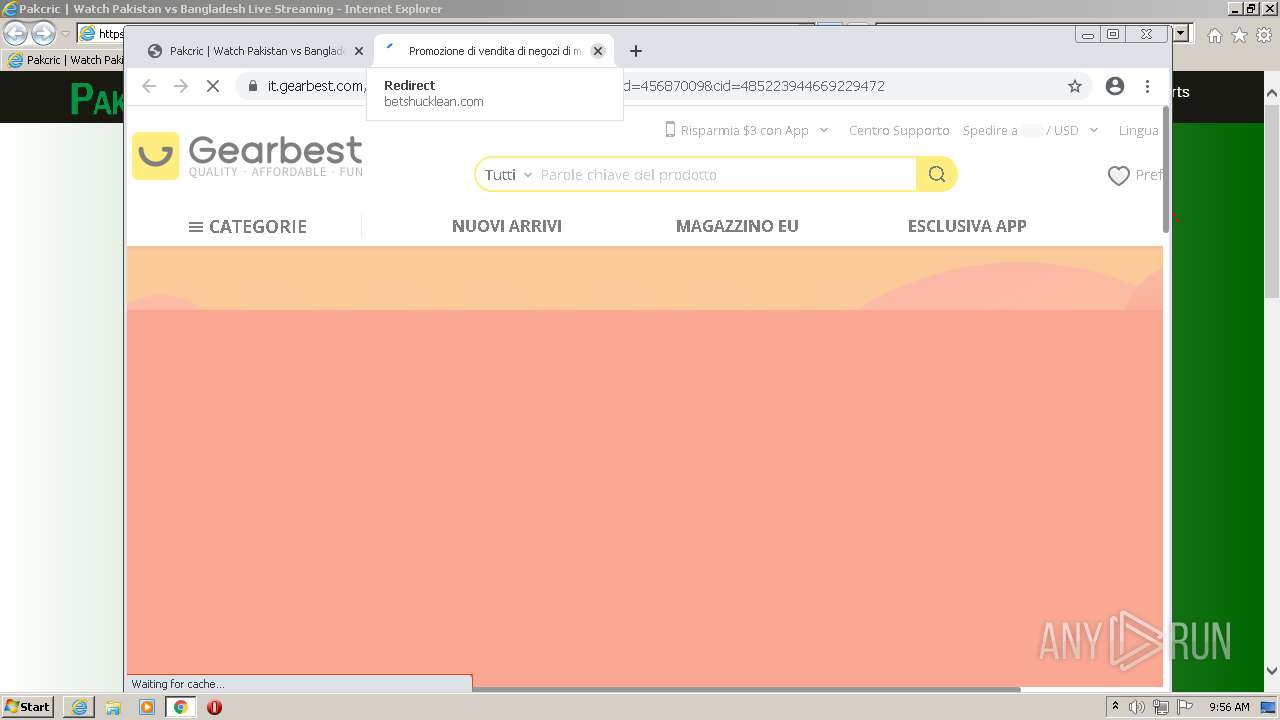Click the padlock site info icon

click(x=253, y=86)
